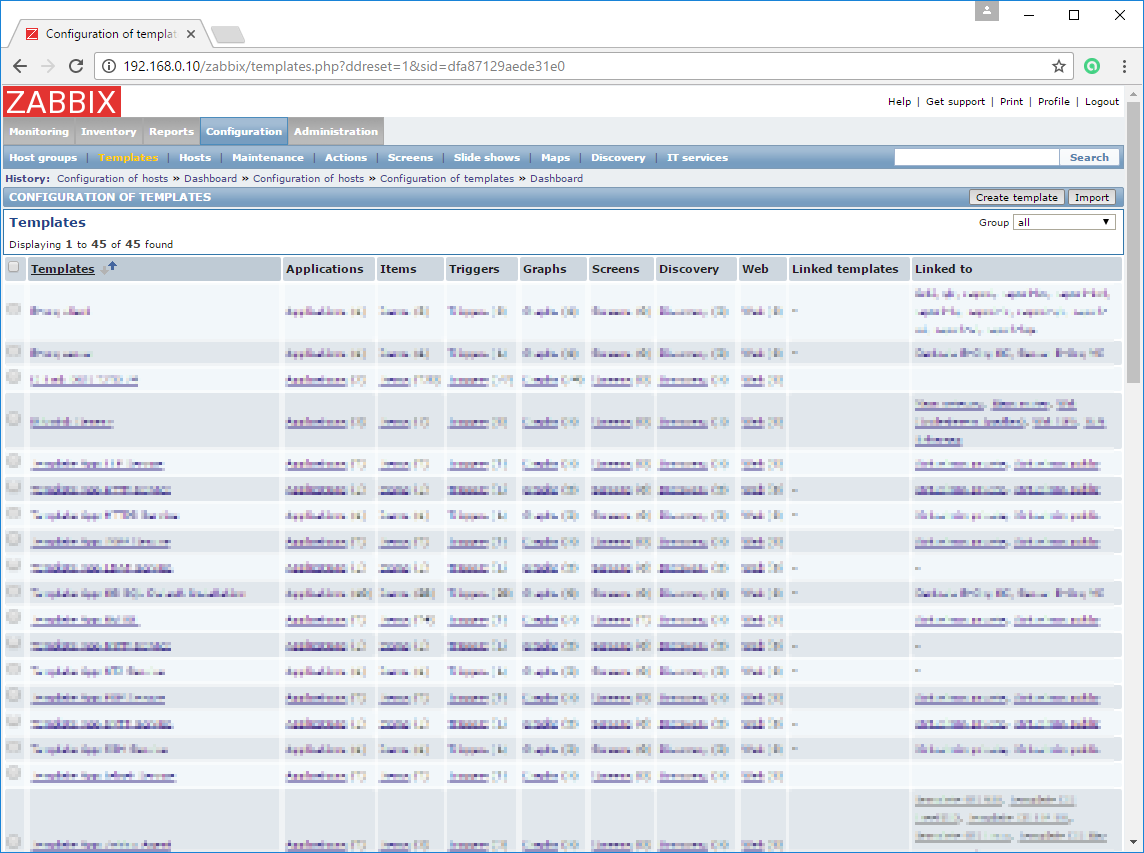Screen dimensions: 1144x853
Task: Reload the page with the refresh icon
Action: (76, 66)
